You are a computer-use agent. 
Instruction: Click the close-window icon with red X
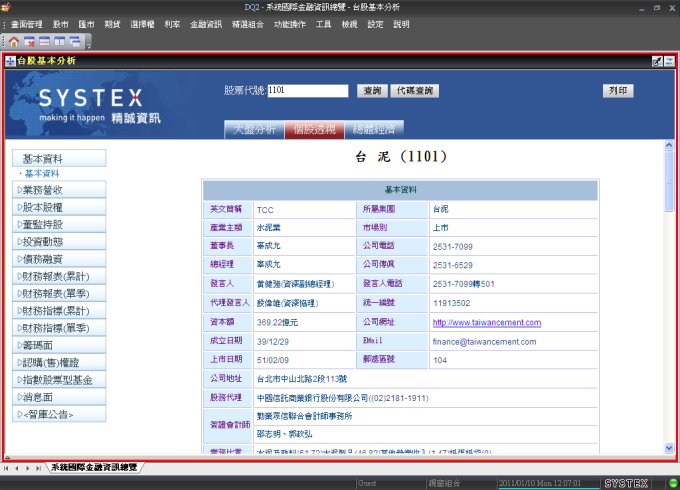point(29,42)
